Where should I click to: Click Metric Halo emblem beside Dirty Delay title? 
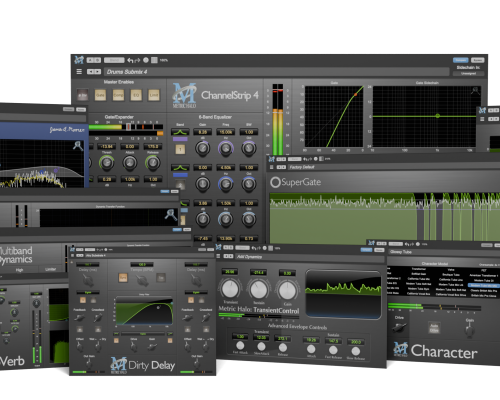pos(119,366)
